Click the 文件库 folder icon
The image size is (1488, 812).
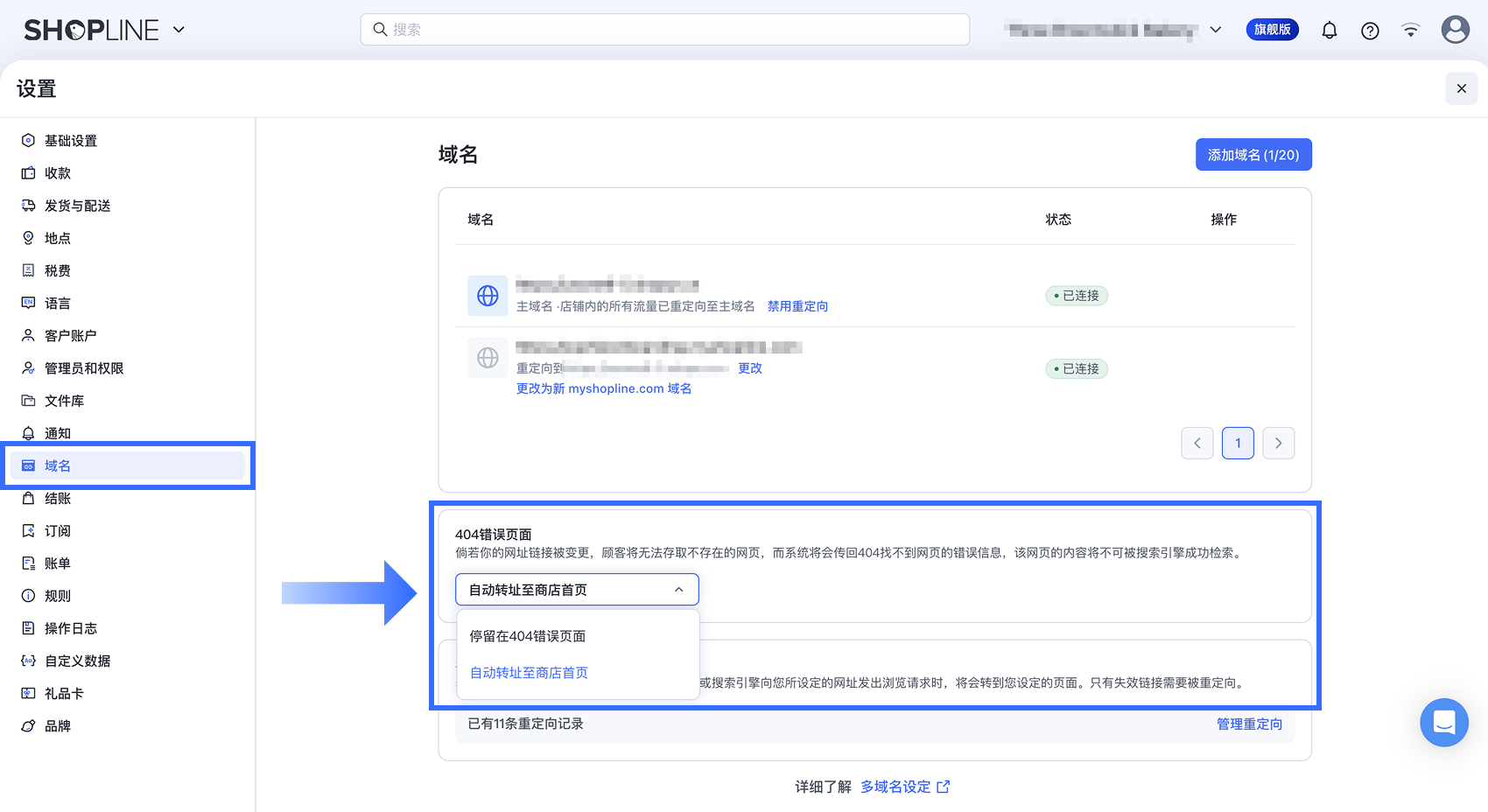[28, 401]
